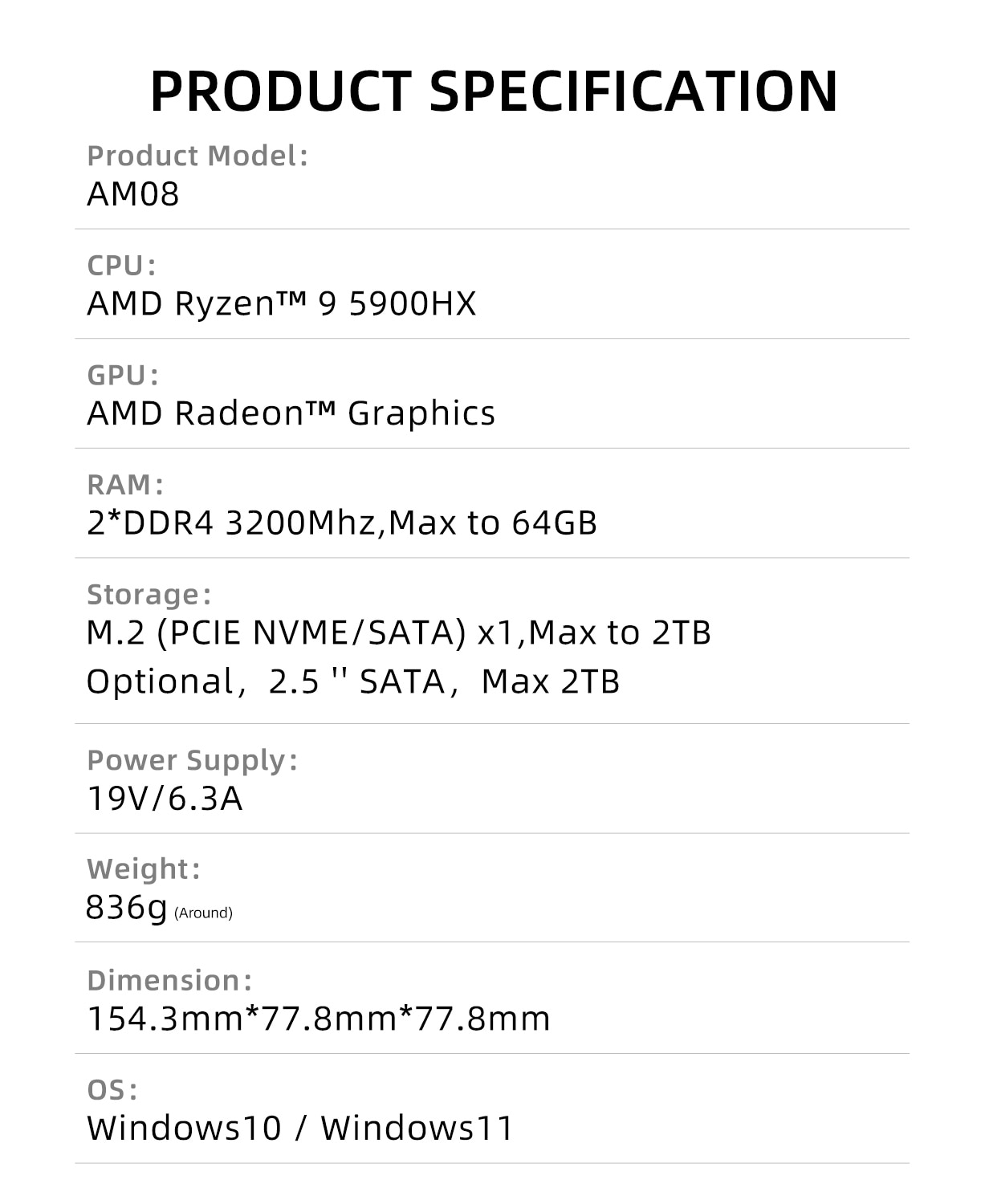985x1204 pixels.
Task: Click the 154.3mm*77.8mm*77.8mm value
Action: click(319, 1019)
